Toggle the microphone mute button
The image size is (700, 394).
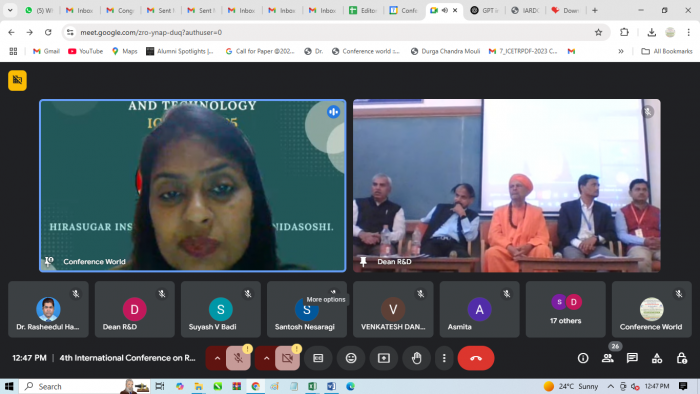click(x=238, y=358)
